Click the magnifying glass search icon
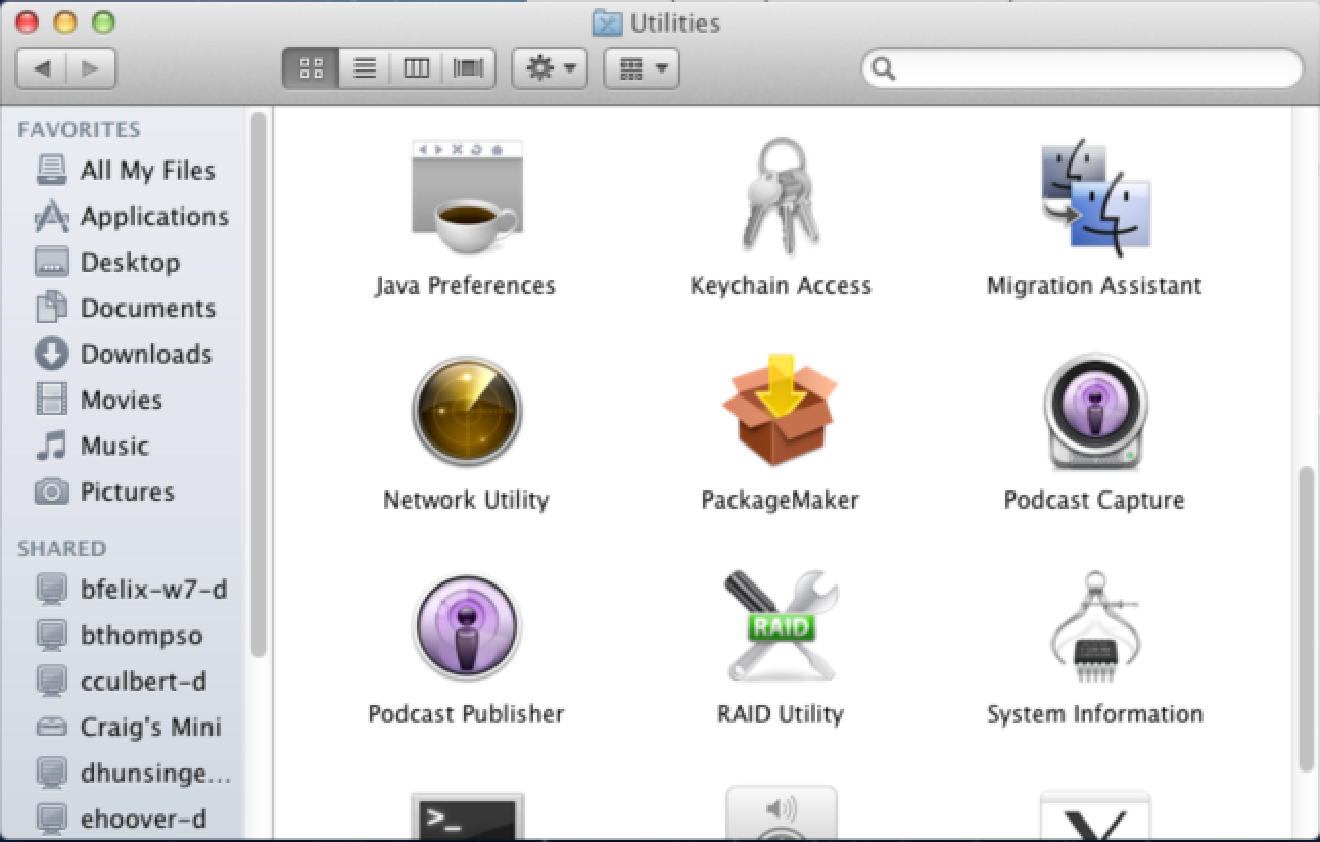 tap(883, 69)
